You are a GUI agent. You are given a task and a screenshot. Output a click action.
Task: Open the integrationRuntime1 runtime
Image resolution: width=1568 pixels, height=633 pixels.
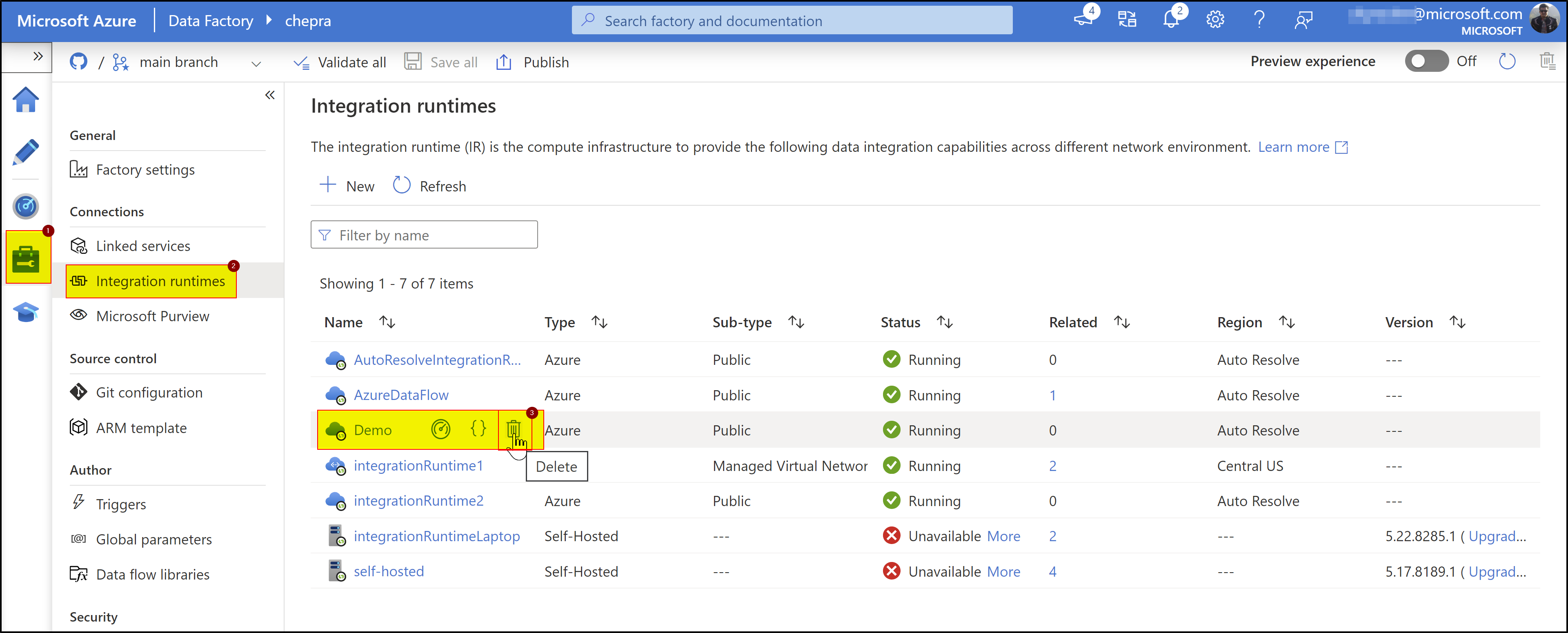click(x=418, y=466)
